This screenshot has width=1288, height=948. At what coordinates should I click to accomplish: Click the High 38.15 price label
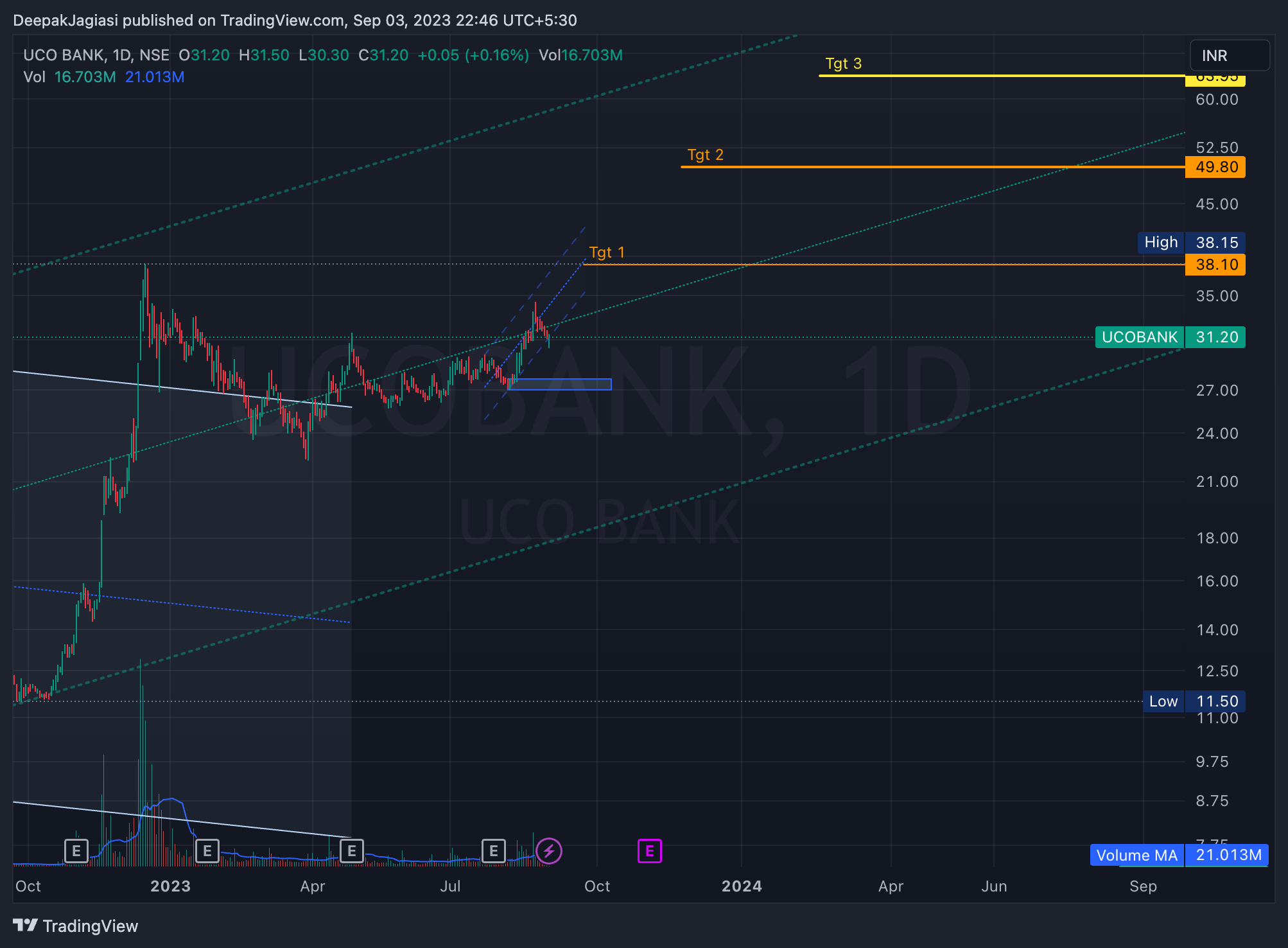pos(1192,242)
